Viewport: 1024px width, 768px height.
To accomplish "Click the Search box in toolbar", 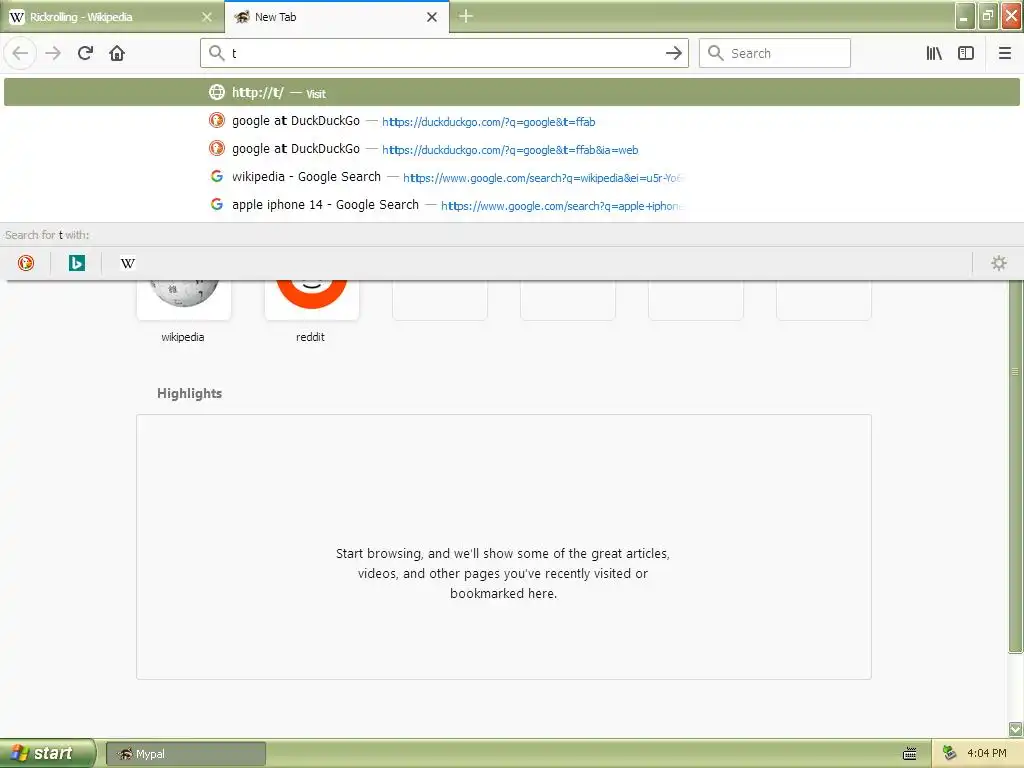I will coord(775,54).
